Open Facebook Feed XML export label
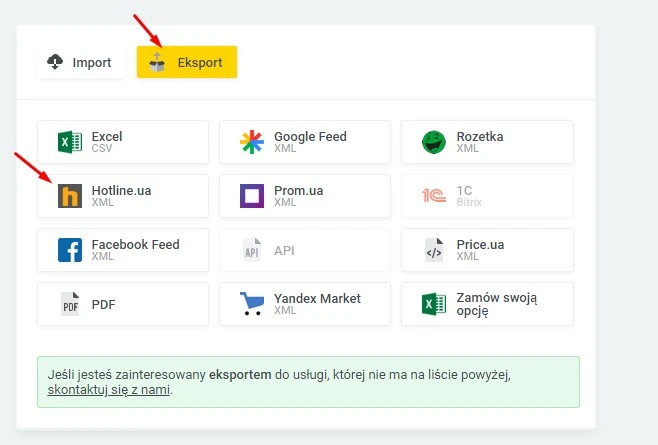This screenshot has height=445, width=658. [136, 250]
